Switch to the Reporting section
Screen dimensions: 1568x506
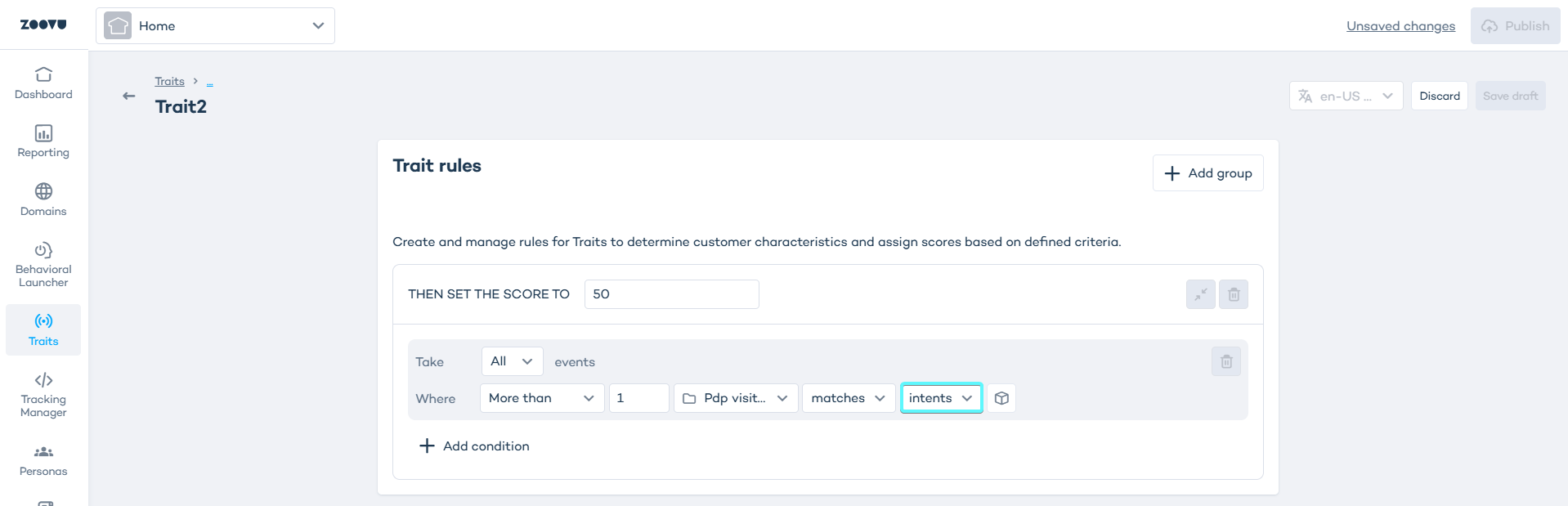click(x=43, y=141)
